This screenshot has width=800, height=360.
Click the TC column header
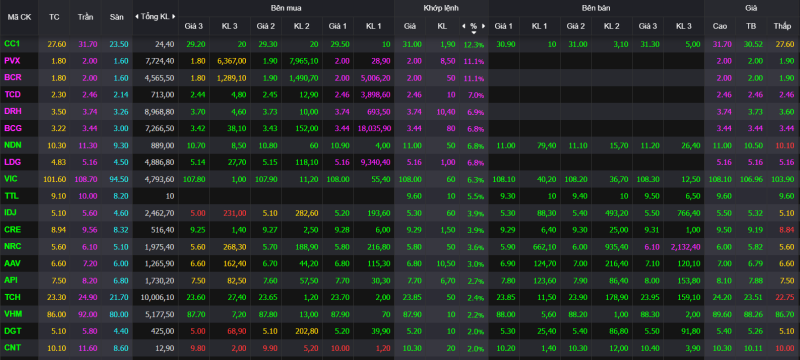click(x=54, y=17)
